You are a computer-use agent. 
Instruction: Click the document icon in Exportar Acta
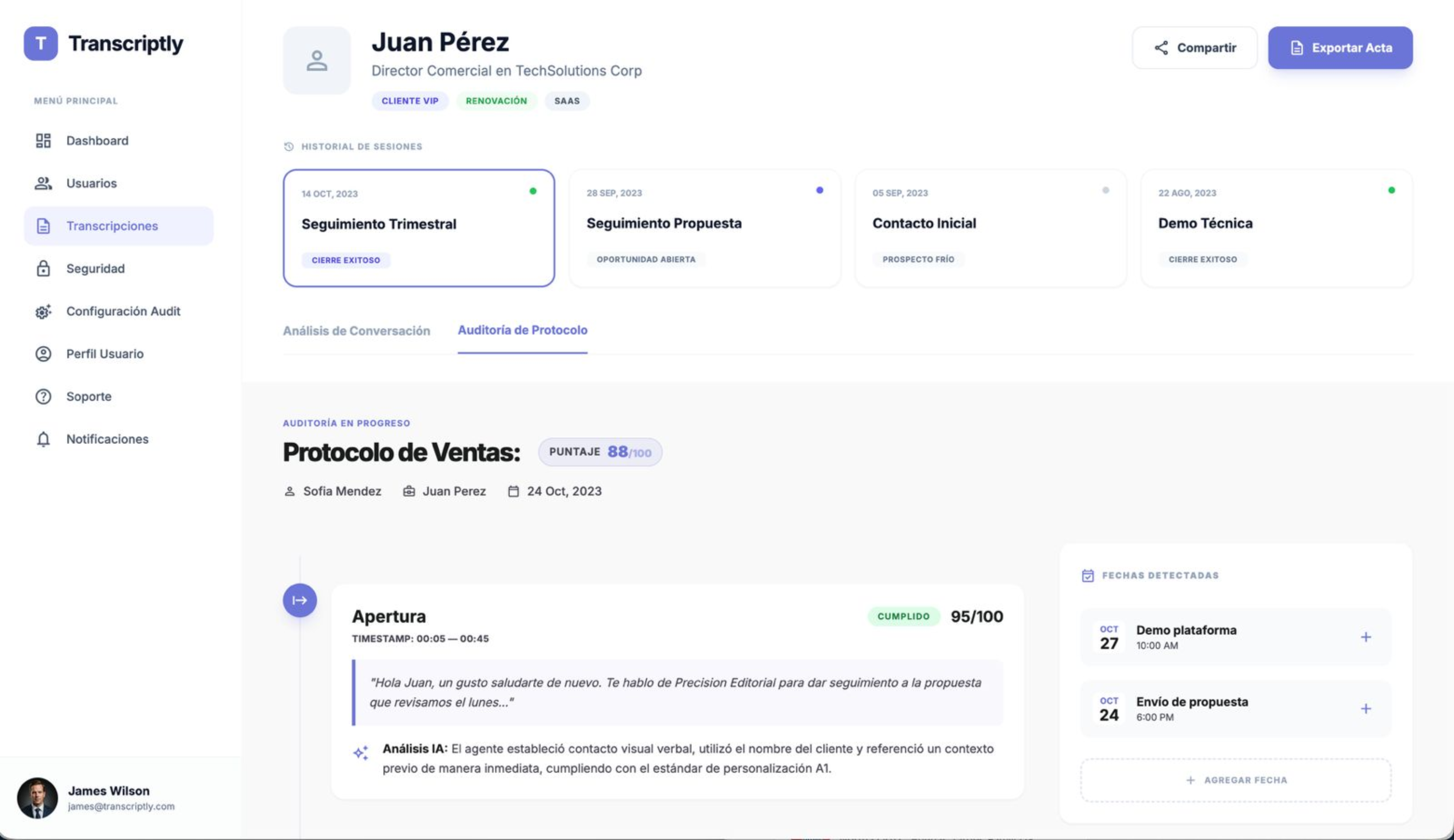tap(1297, 48)
